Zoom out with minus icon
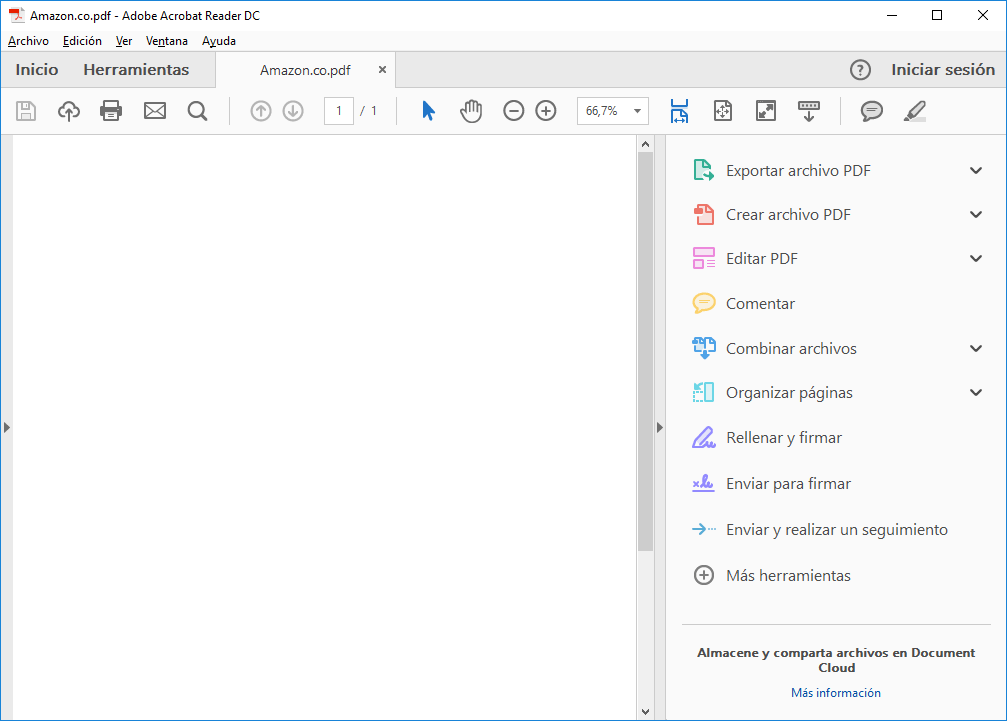The height and width of the screenshot is (721, 1007). click(x=513, y=111)
